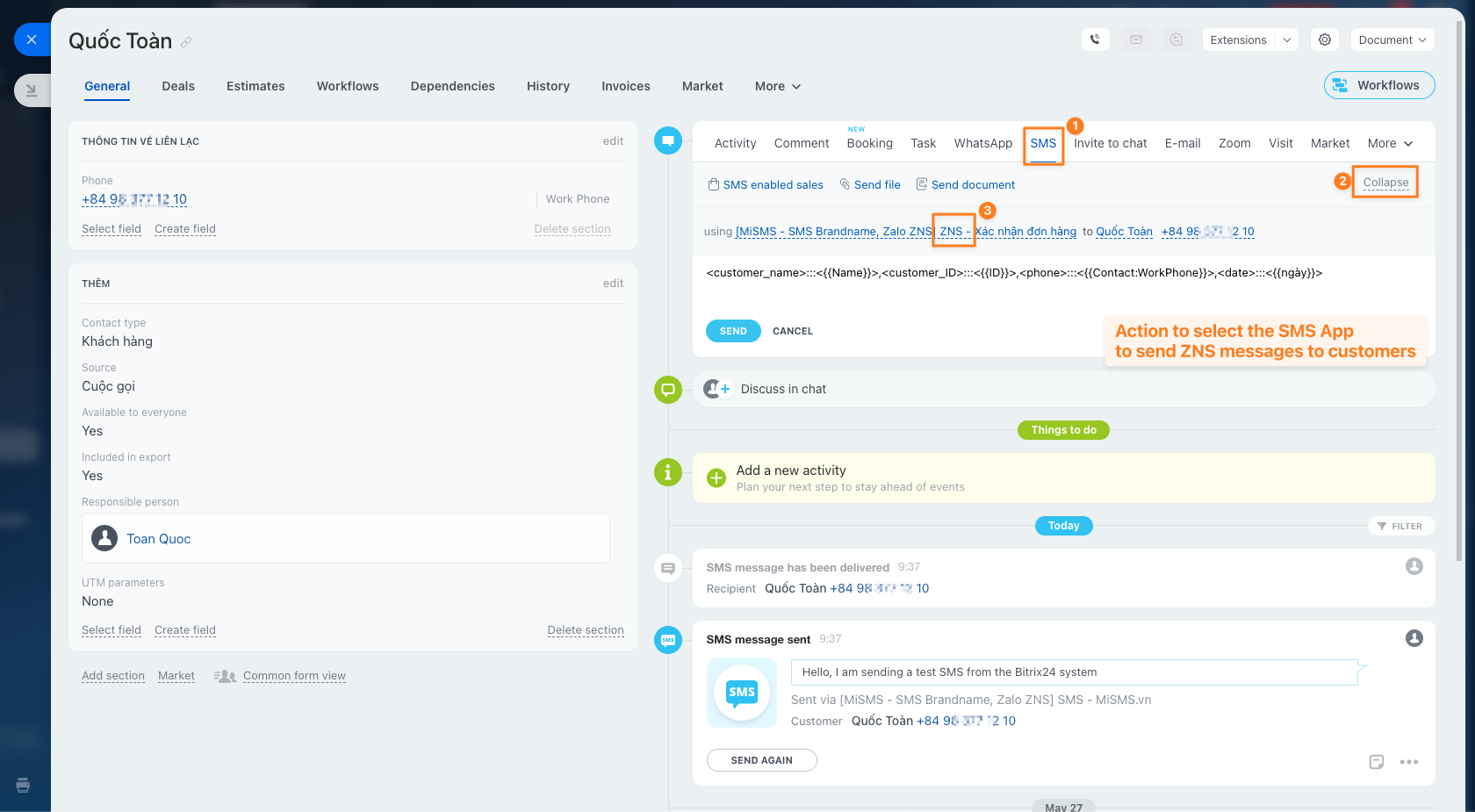1475x812 pixels.
Task: Switch to the Deals tab
Action: [x=178, y=86]
